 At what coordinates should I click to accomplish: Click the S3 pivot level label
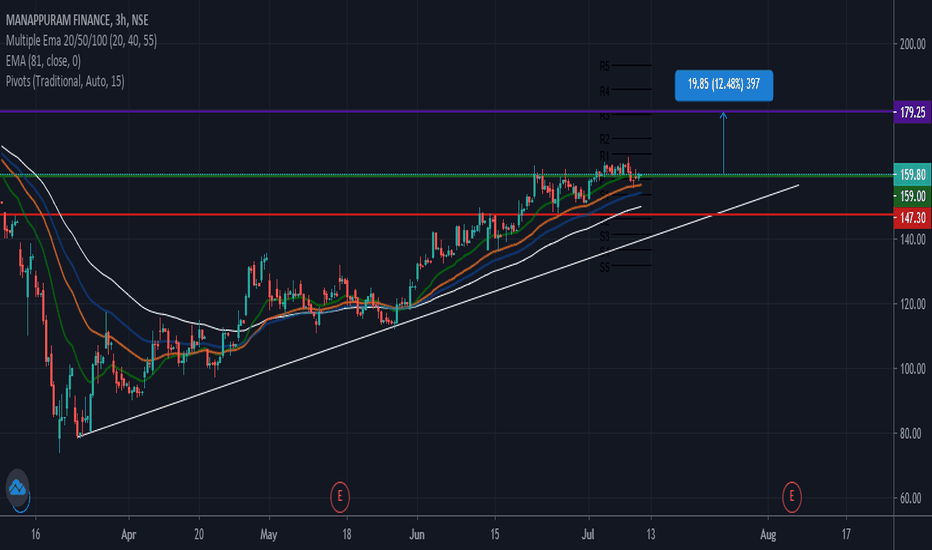[x=604, y=236]
